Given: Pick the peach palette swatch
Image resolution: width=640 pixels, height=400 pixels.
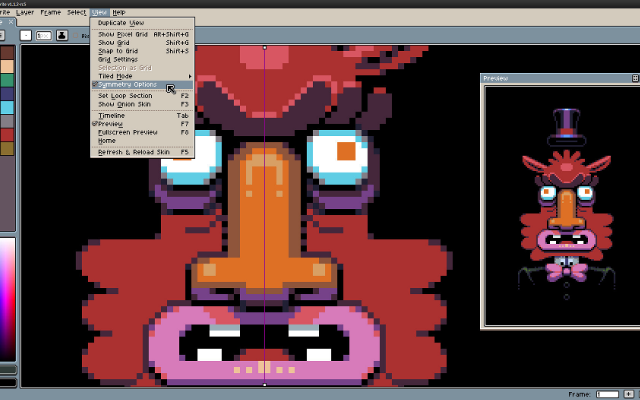Looking at the screenshot, I should coord(7,67).
